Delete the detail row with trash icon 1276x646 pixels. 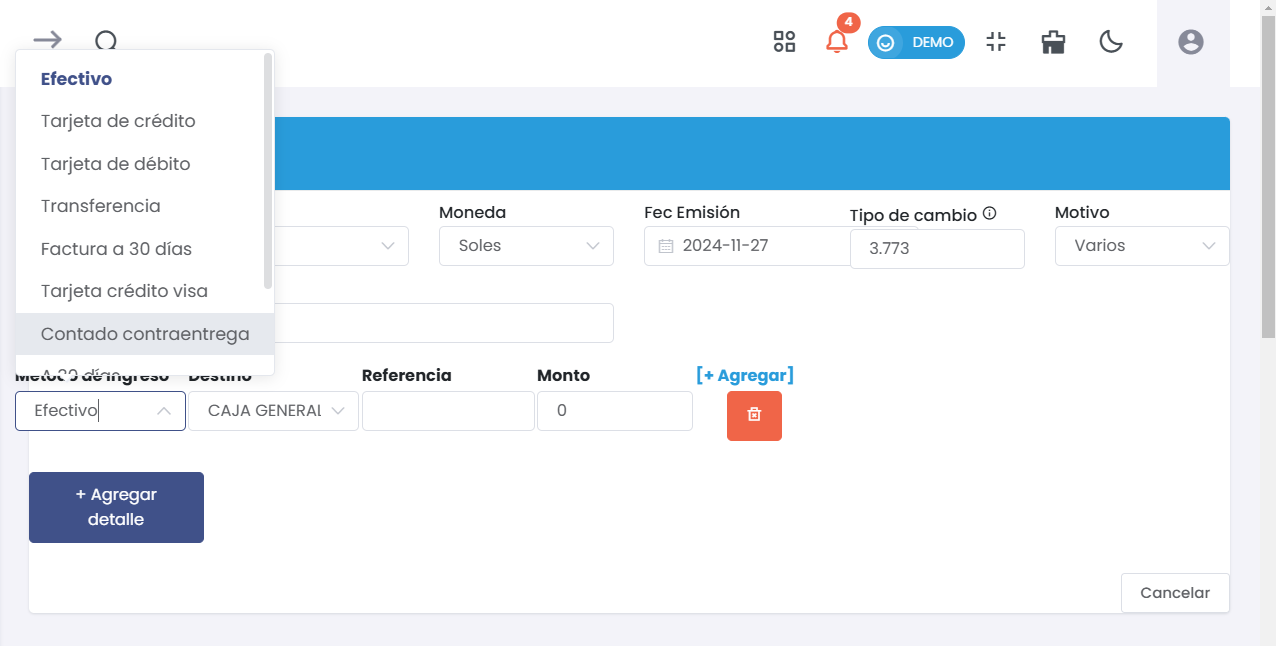coord(754,416)
